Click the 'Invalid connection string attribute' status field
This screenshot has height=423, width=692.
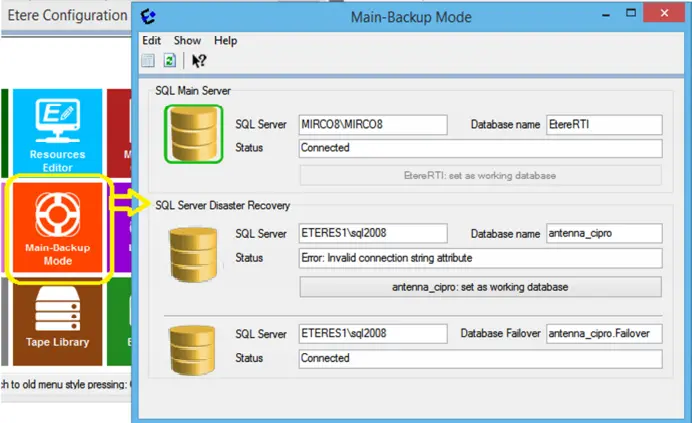click(x=480, y=258)
